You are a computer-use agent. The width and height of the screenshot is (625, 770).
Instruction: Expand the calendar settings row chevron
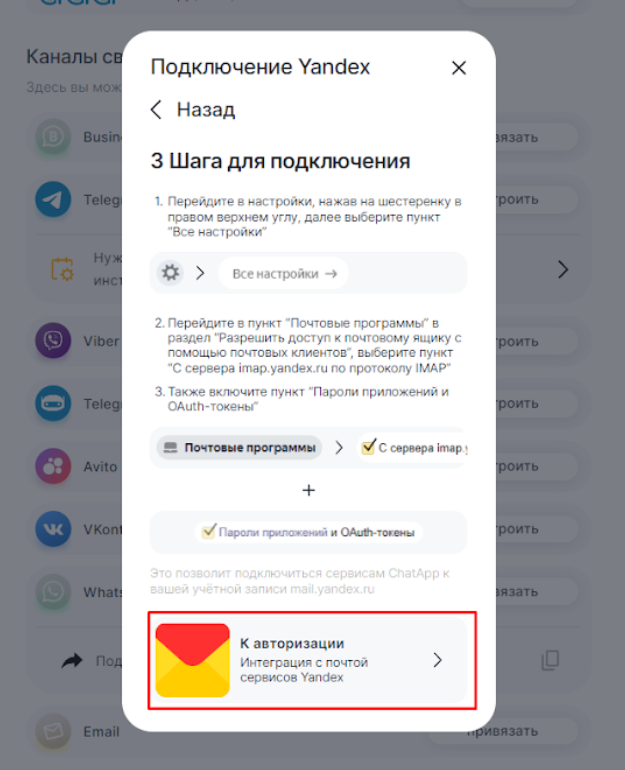coord(563,270)
